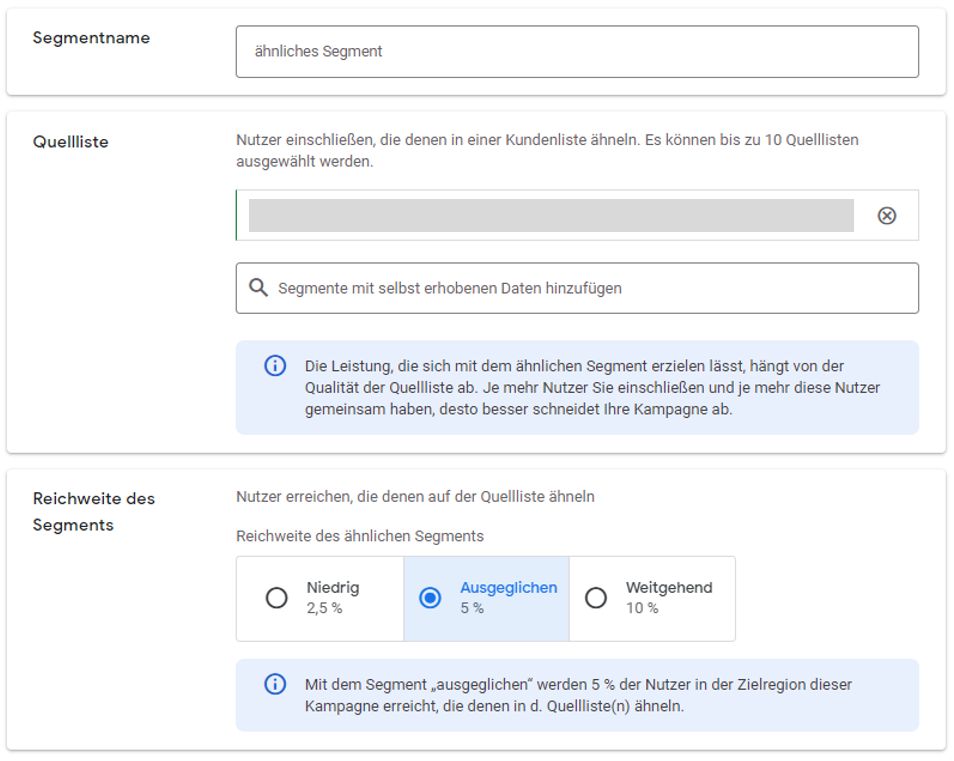Click the "Reichweite des ähnlichen Segments" label
Screen dimensions: 954x761
[x=359, y=536]
